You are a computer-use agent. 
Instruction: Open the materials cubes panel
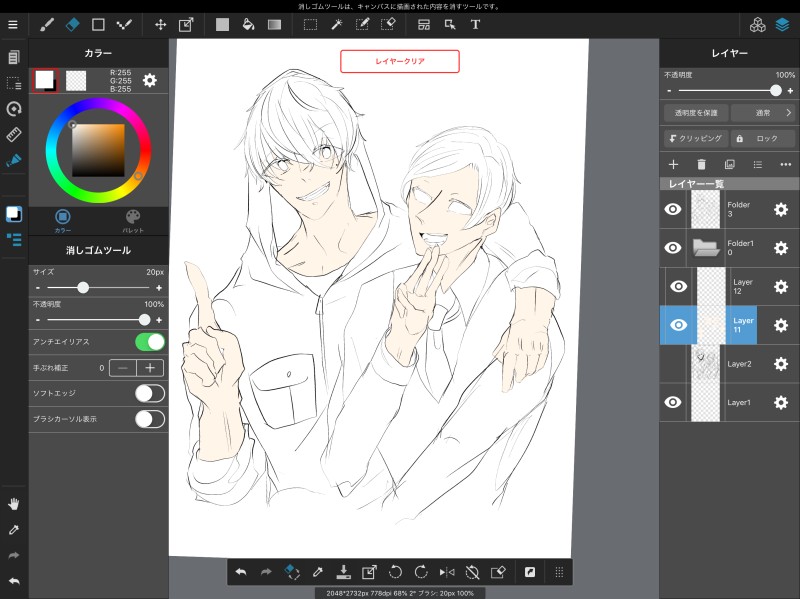758,24
